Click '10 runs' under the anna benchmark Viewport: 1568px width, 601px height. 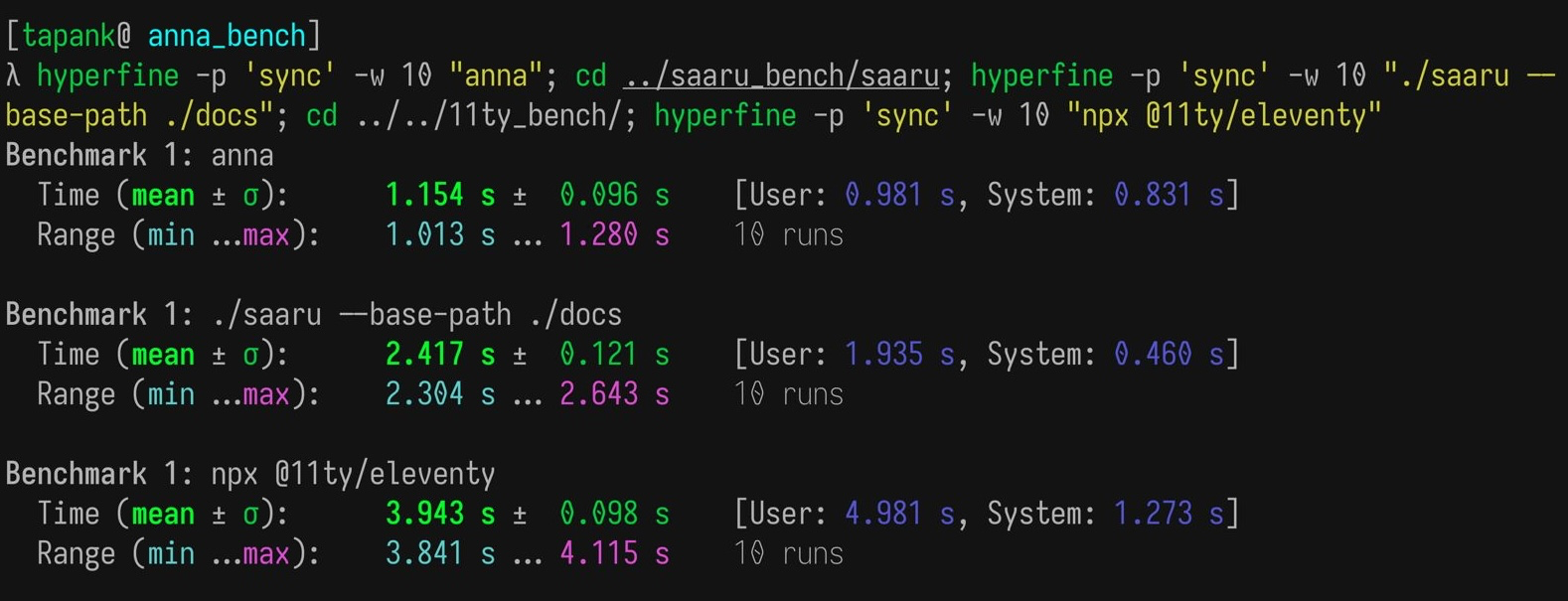[x=789, y=235]
